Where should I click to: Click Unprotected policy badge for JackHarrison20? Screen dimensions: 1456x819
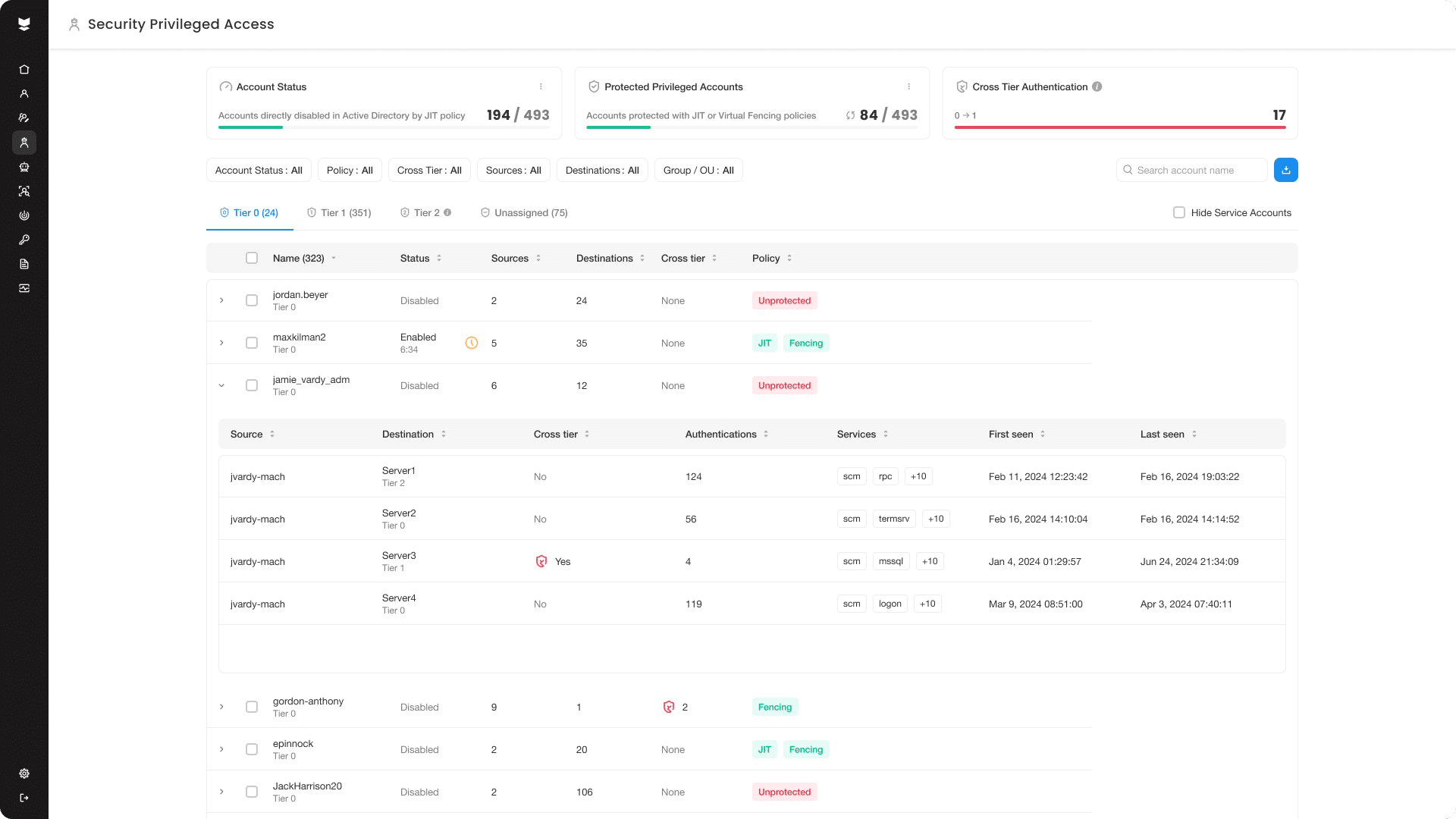coord(784,792)
